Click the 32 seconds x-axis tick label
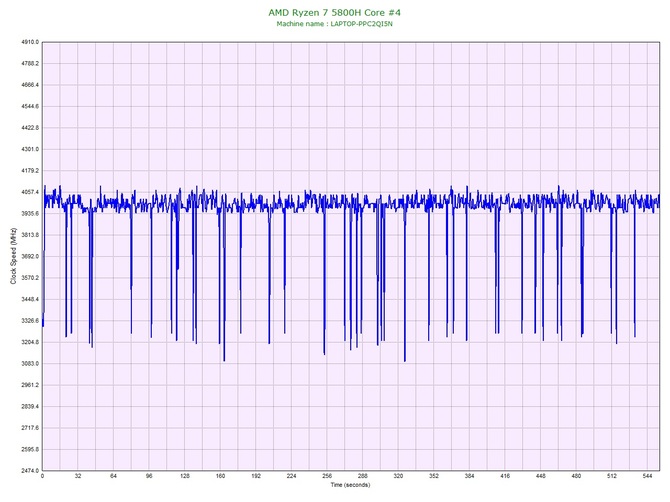This screenshot has height=502, width=670. [78, 476]
